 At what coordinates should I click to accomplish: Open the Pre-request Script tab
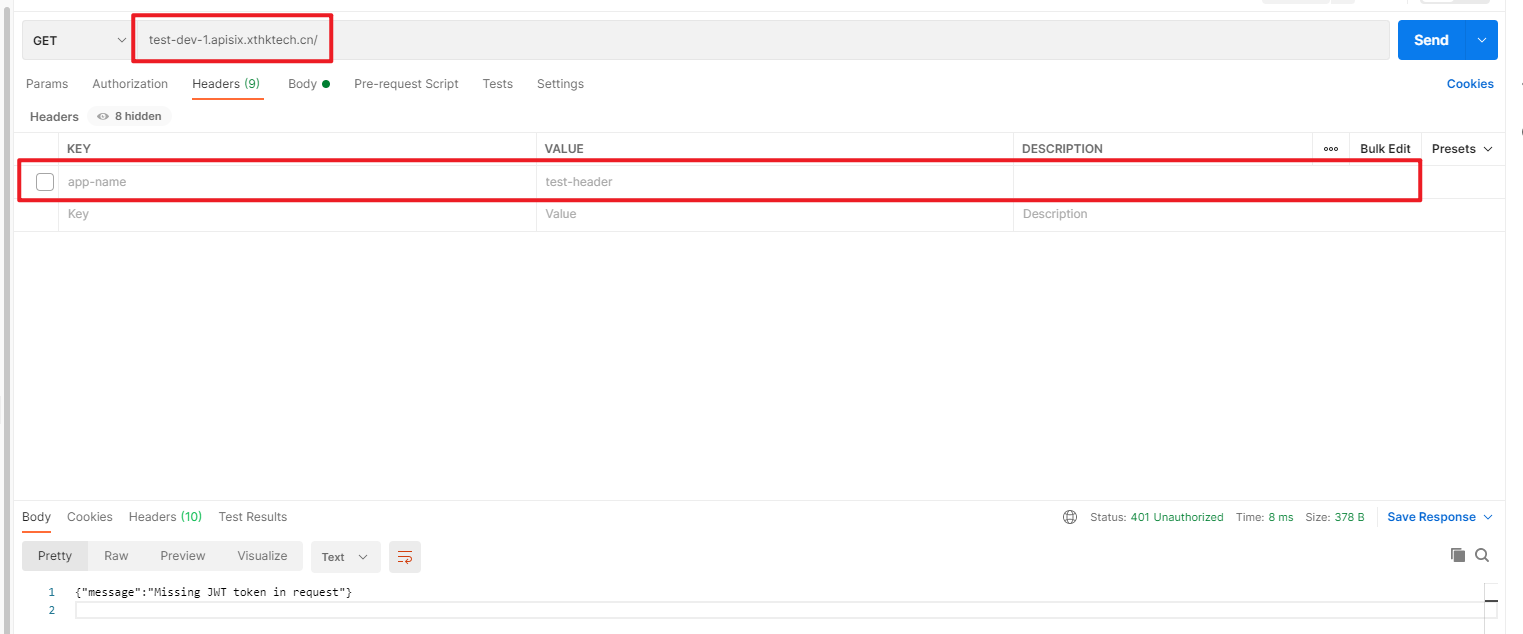(406, 84)
